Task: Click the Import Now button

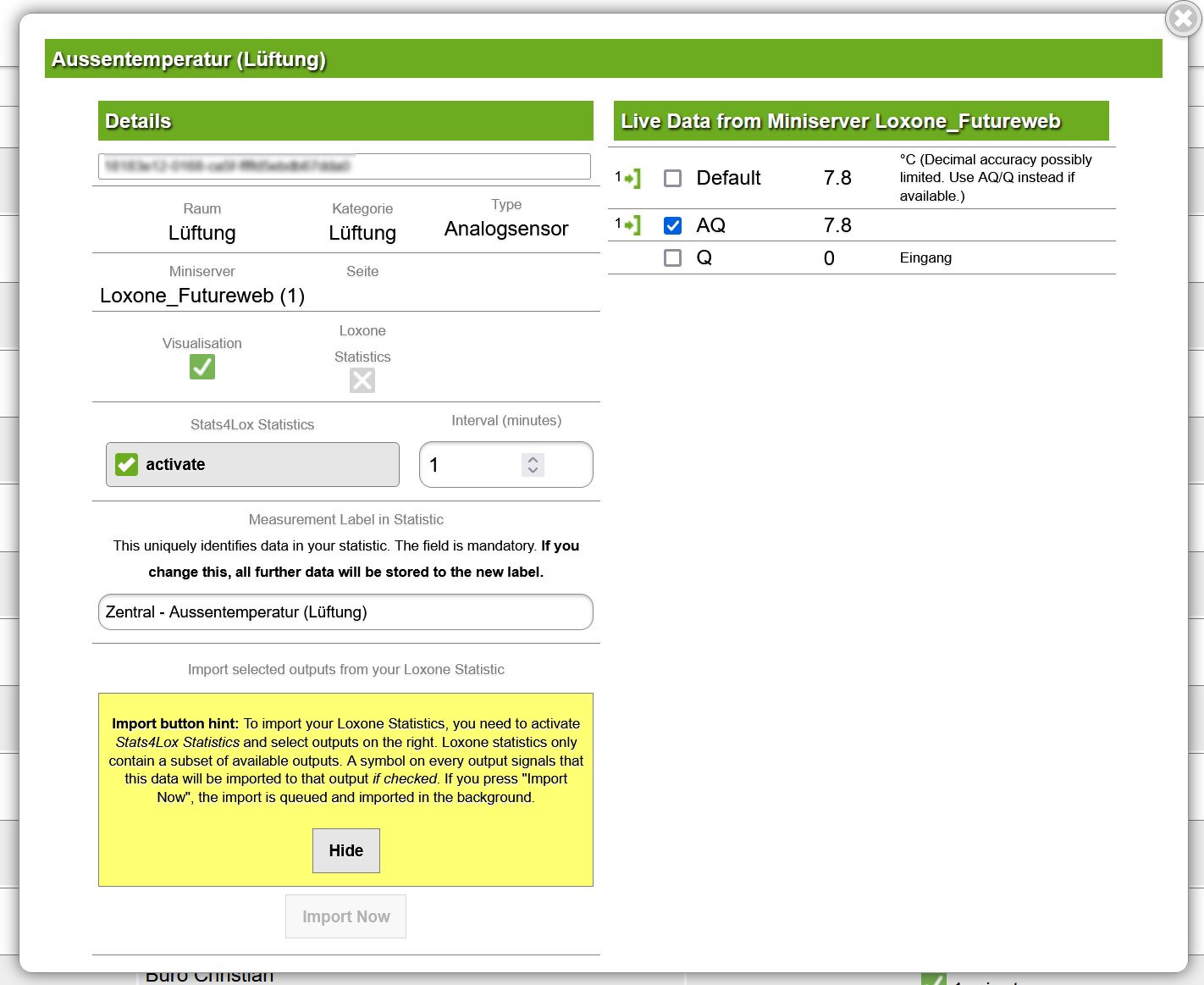Action: [345, 916]
